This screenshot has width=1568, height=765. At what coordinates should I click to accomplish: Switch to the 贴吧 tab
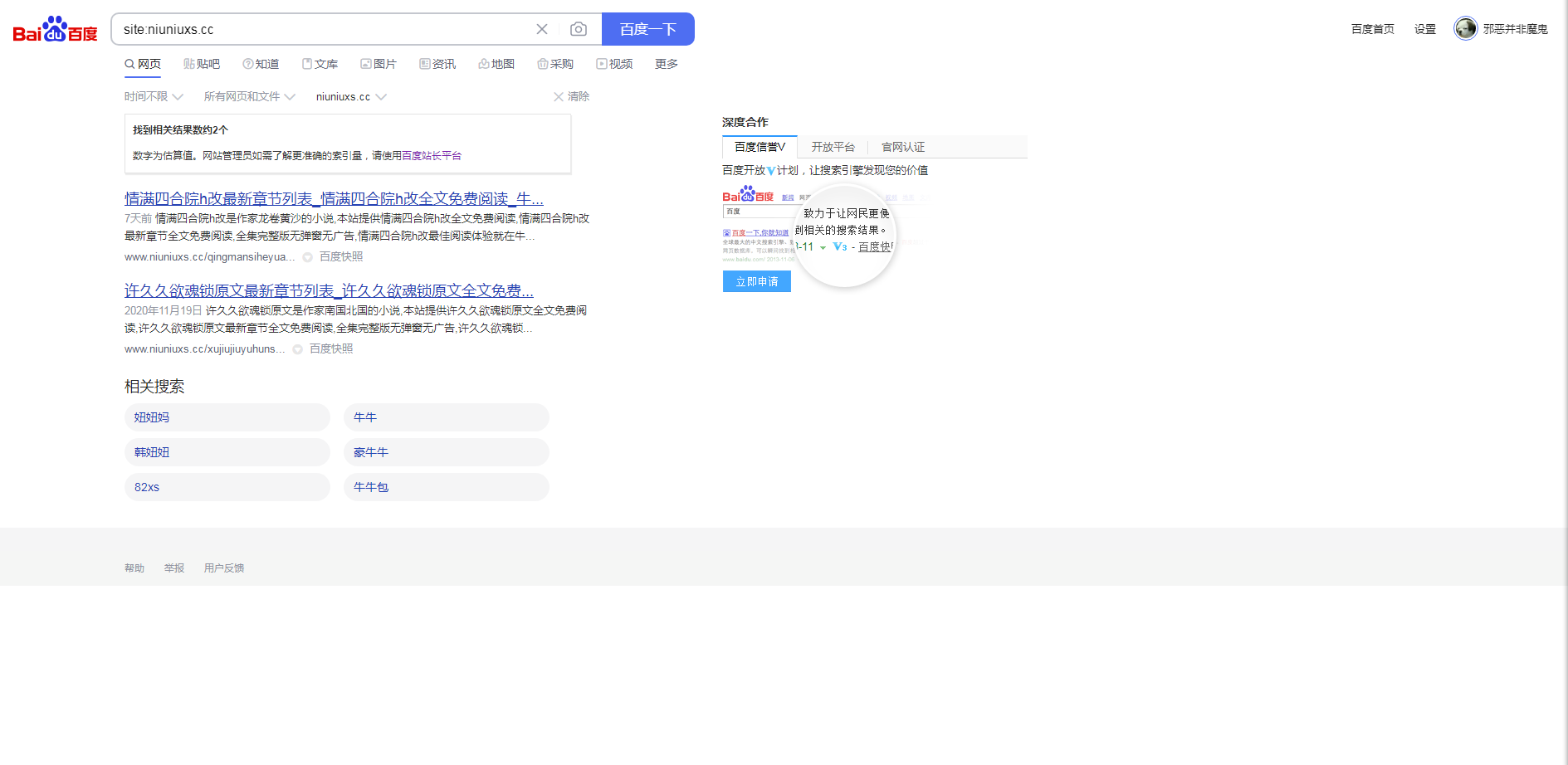[x=202, y=64]
